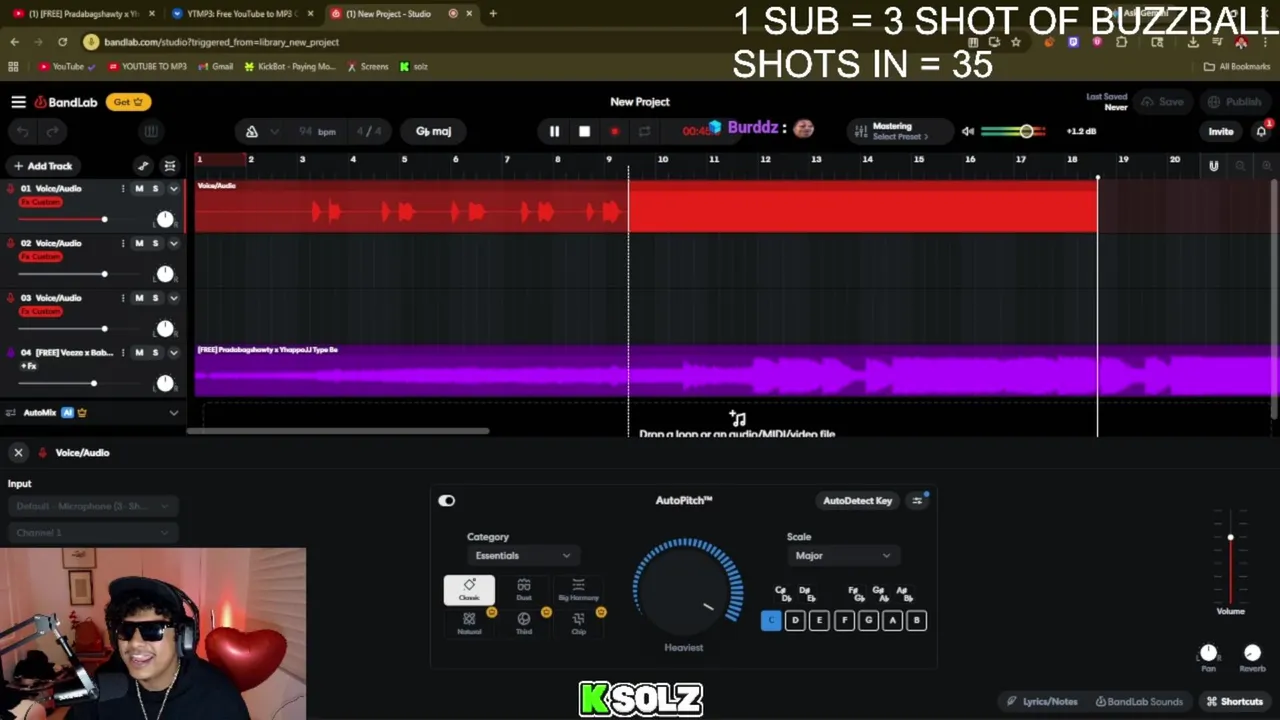The image size is (1280, 720).
Task: Select key note D
Action: click(795, 620)
